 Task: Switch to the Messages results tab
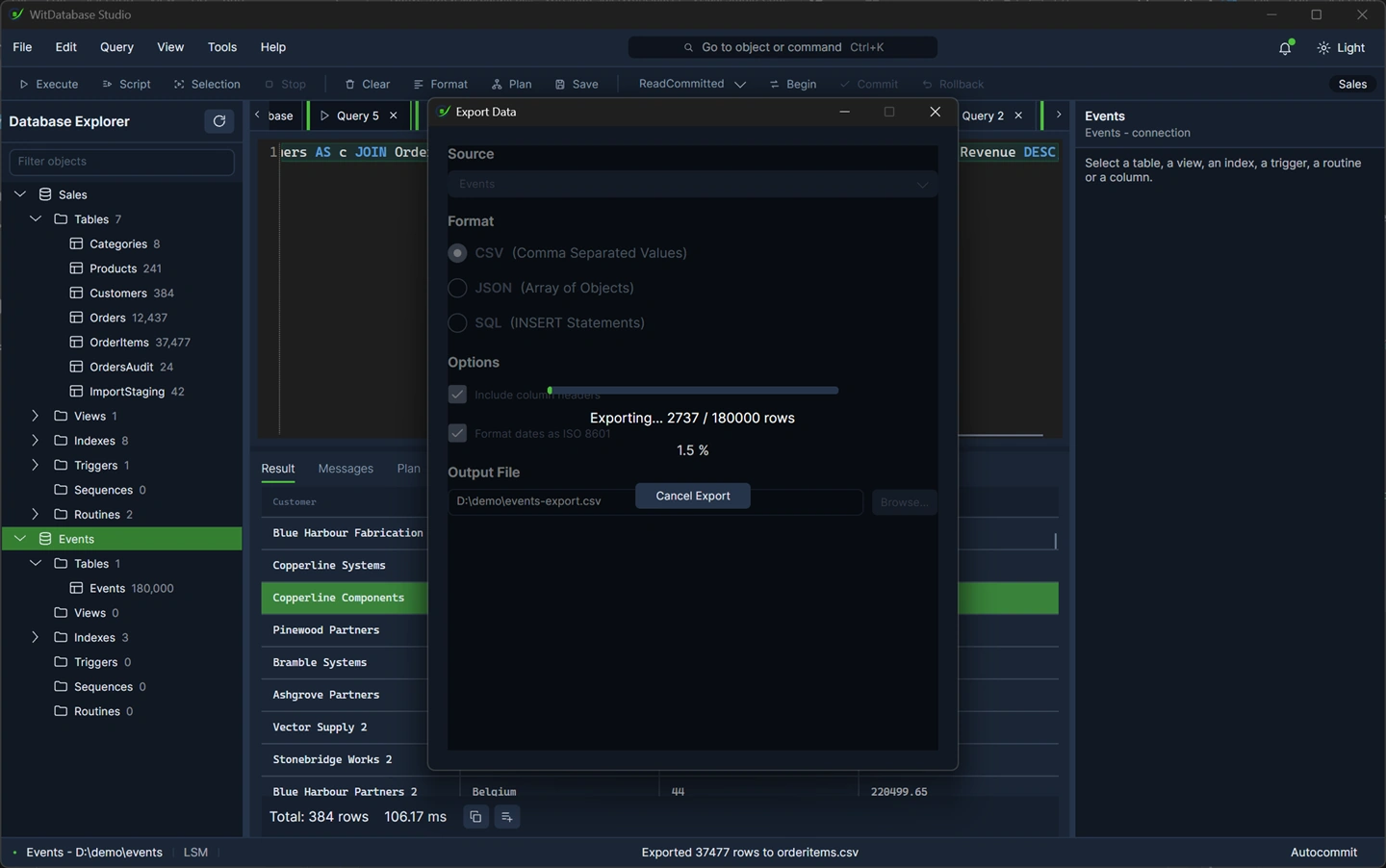(x=346, y=469)
